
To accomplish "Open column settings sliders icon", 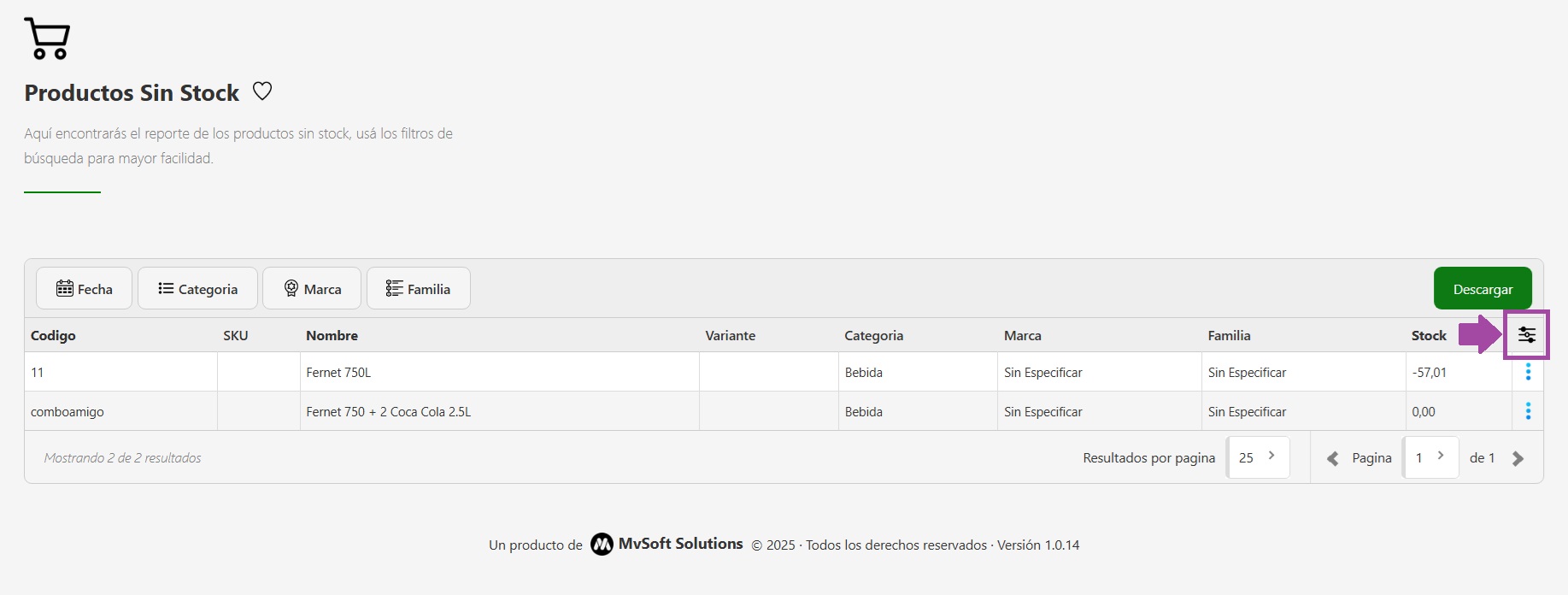I will [x=1526, y=335].
